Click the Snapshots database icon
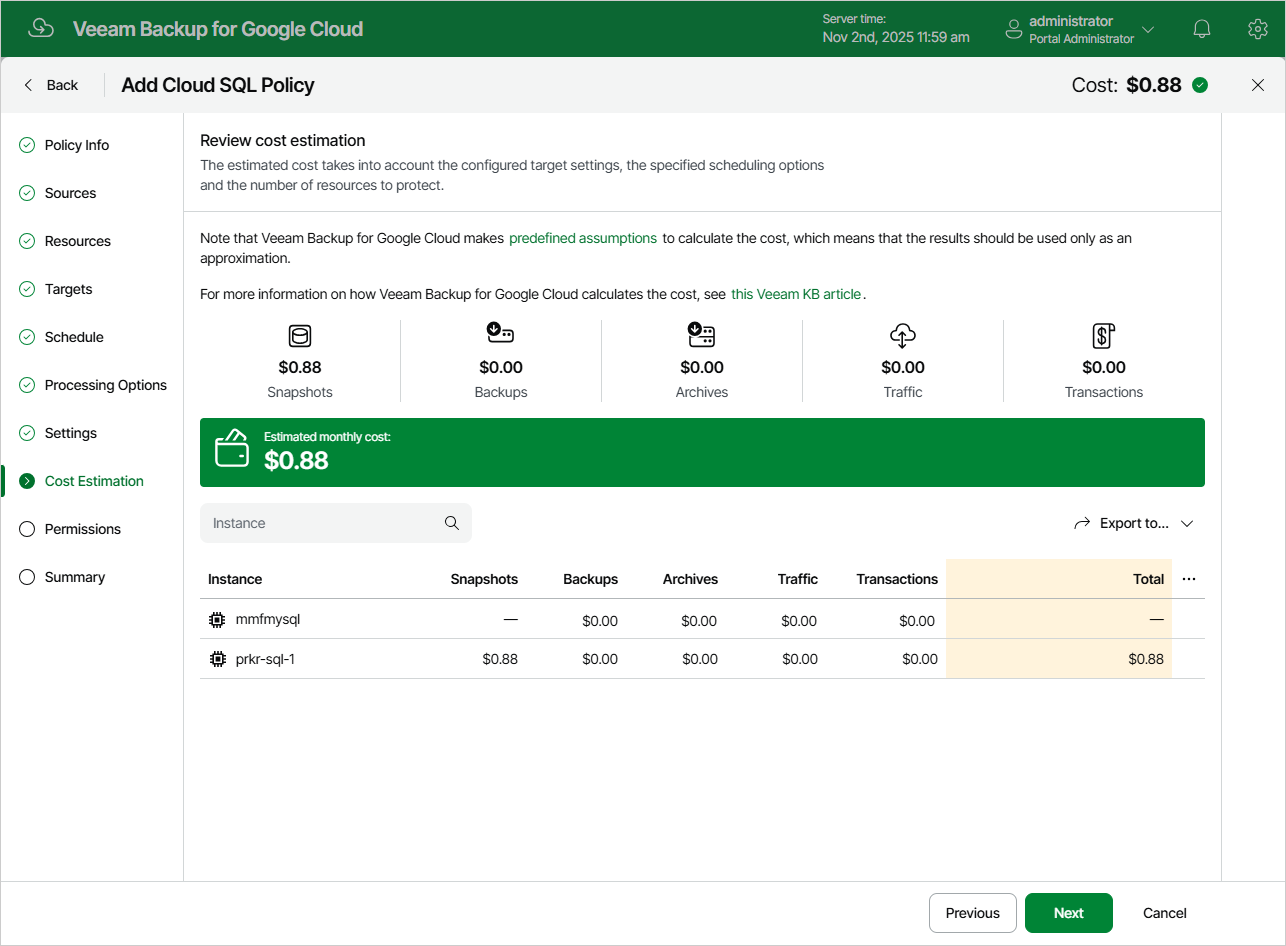1286x946 pixels. (x=300, y=336)
